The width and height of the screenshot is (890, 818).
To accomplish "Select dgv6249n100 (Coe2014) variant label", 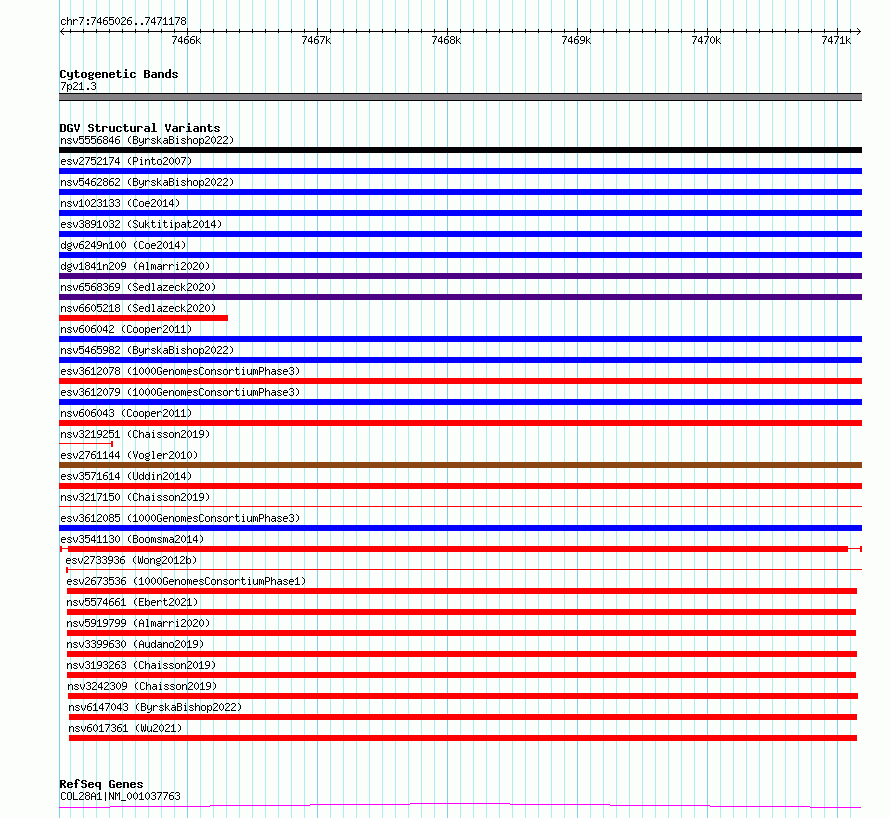I will [x=123, y=245].
